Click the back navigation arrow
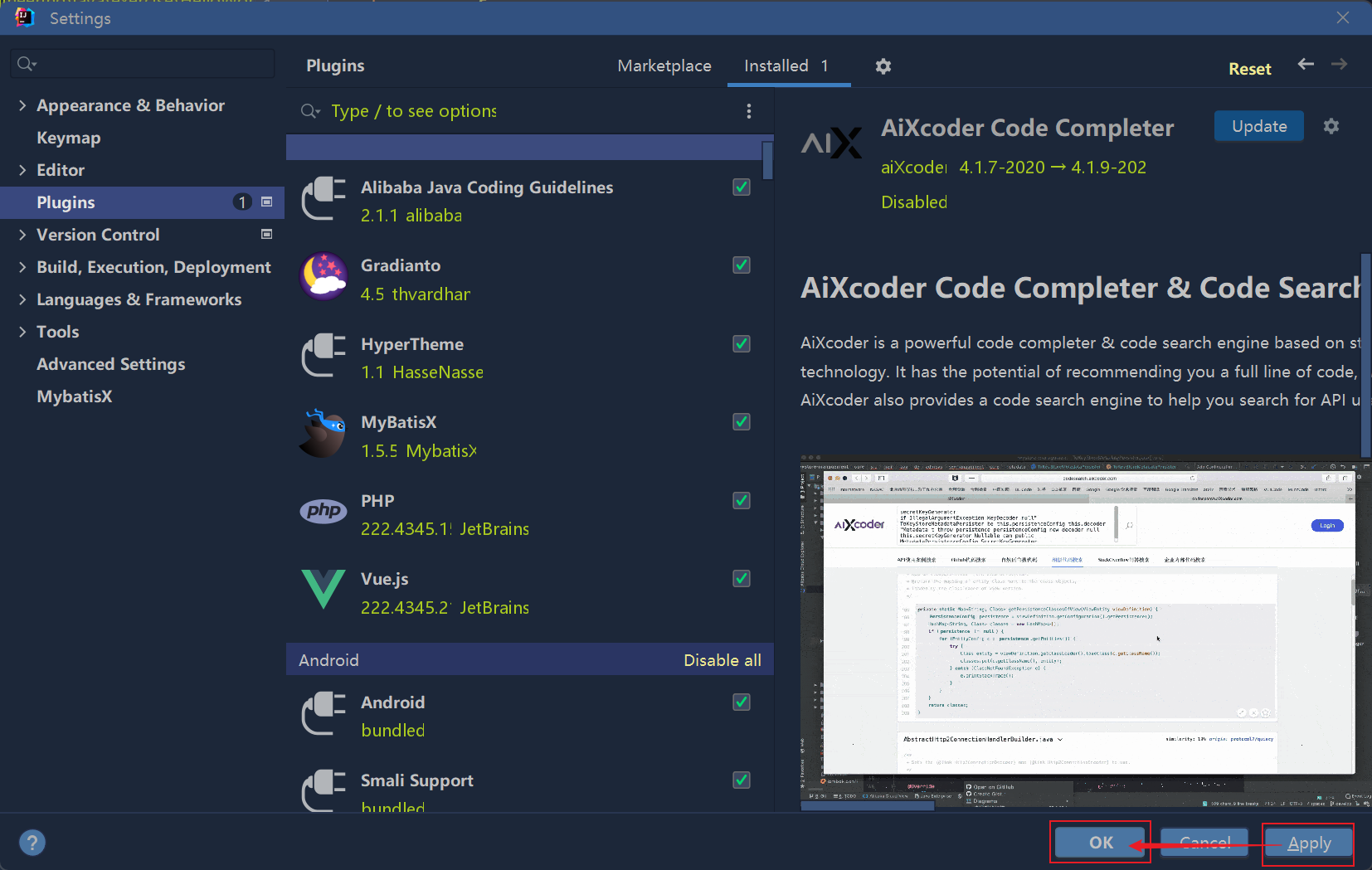The height and width of the screenshot is (870, 1372). pyautogui.click(x=1306, y=65)
